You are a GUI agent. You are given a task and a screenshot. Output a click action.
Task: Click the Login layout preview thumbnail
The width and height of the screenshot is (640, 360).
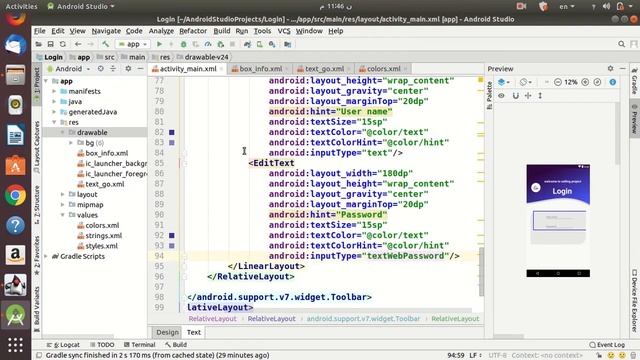pyautogui.click(x=558, y=221)
